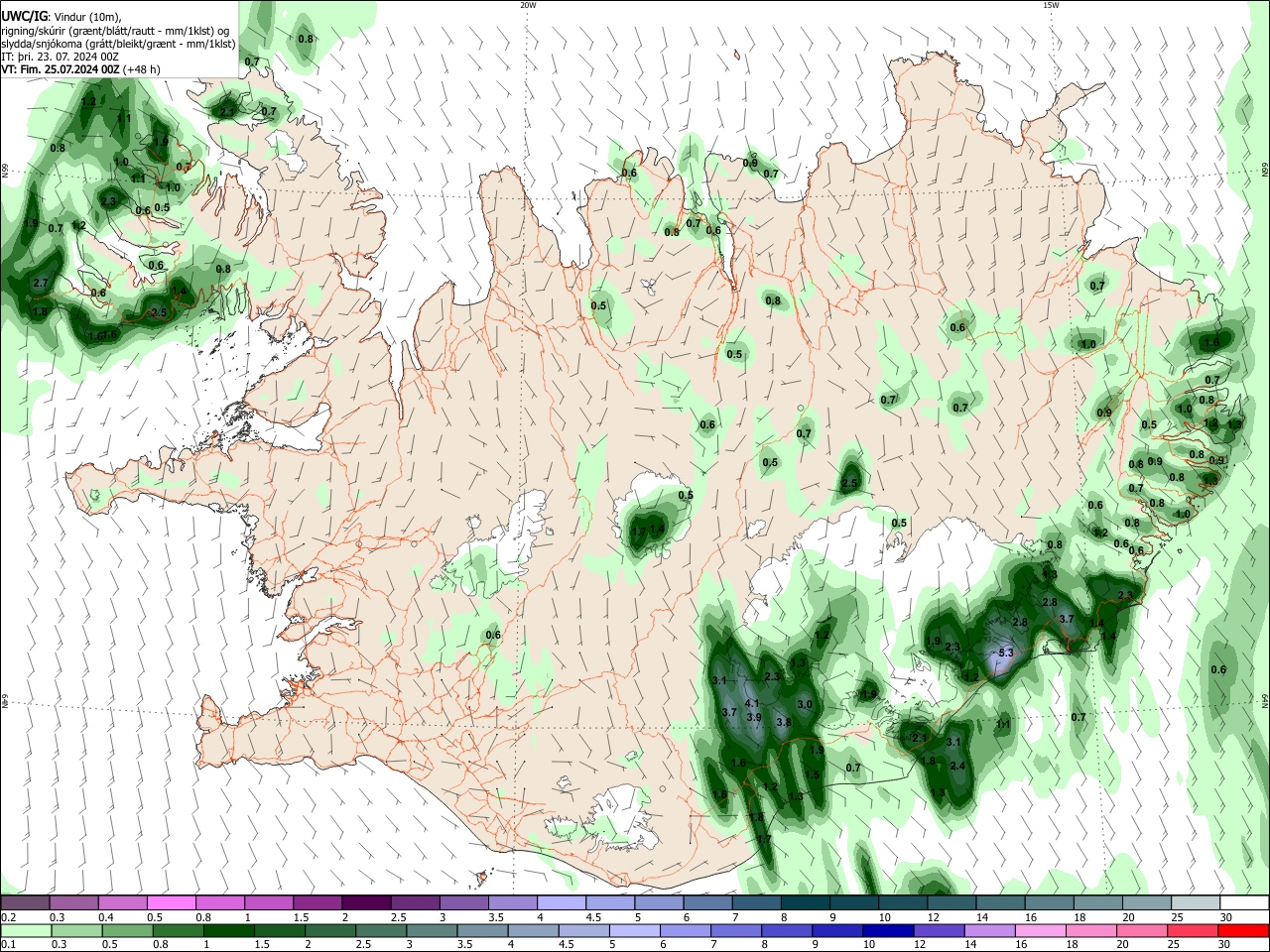Click the "3.8" precipitation value on the map
Viewport: 1270px width, 952px height.
click(783, 722)
